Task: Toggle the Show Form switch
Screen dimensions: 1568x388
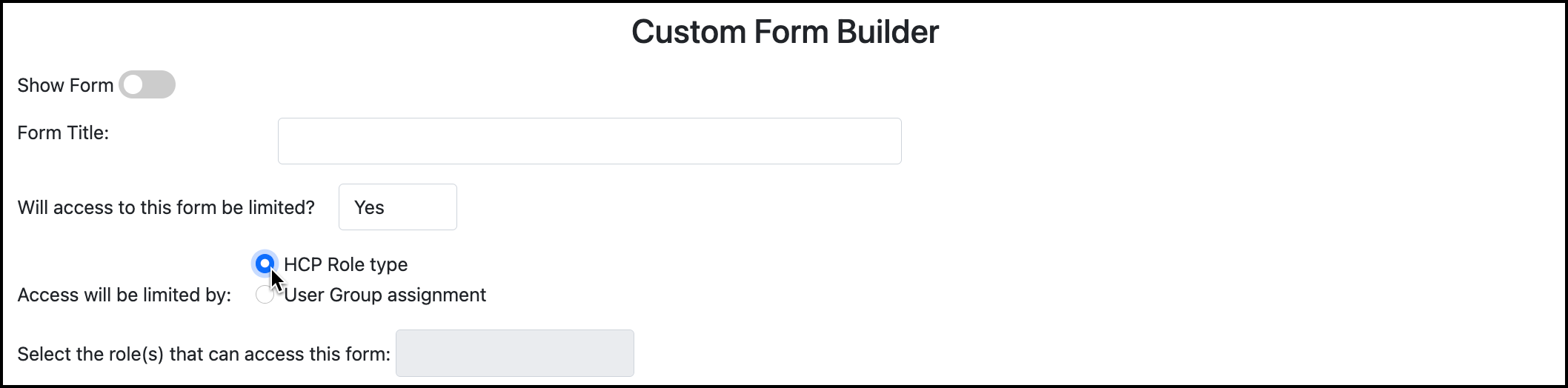Action: point(147,84)
